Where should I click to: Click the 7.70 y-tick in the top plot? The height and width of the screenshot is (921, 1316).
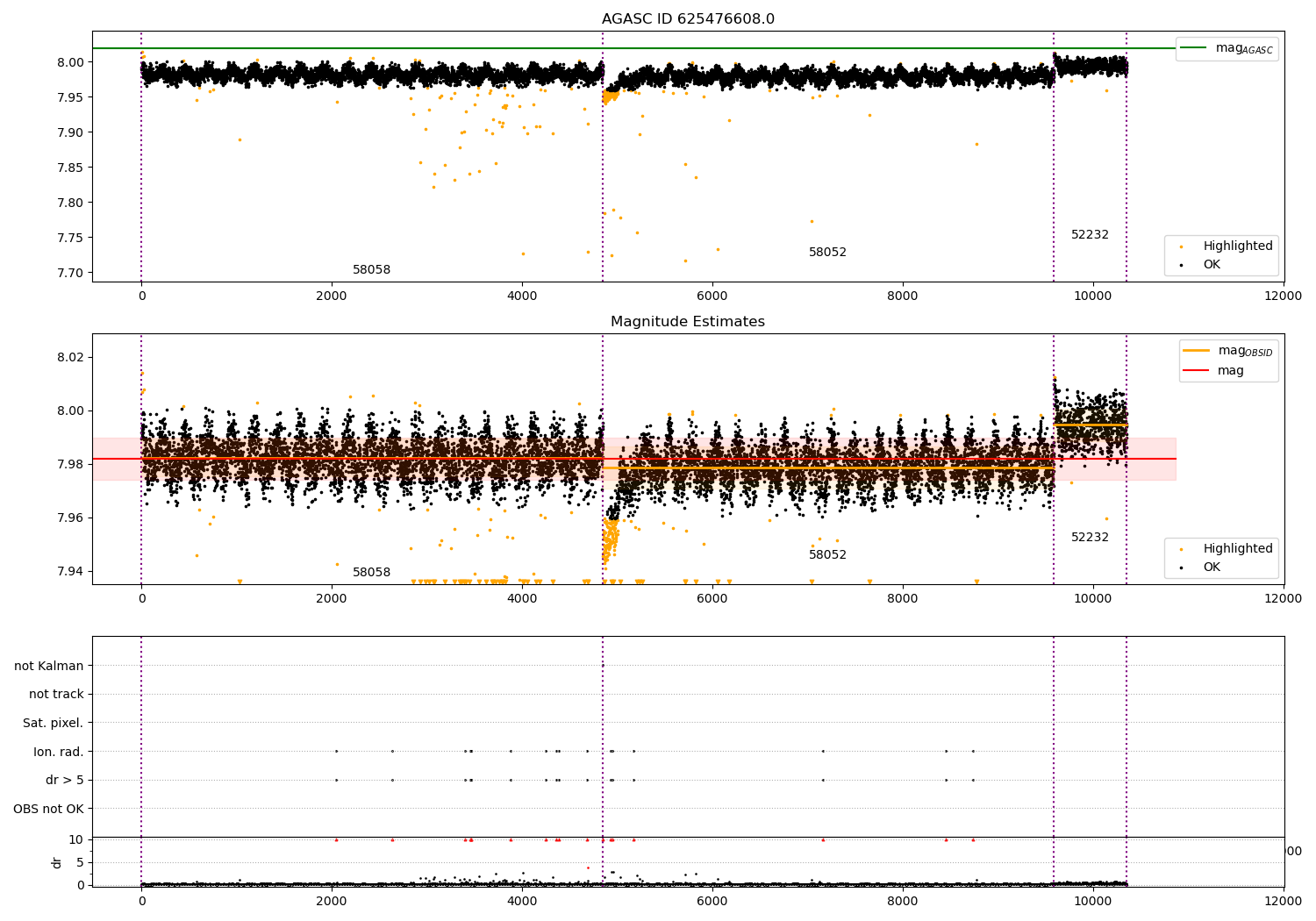point(71,273)
